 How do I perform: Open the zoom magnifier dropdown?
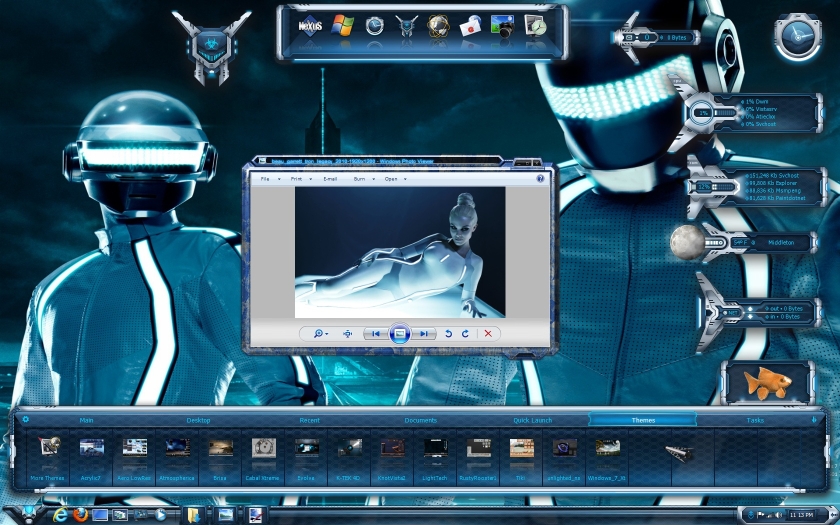click(x=320, y=333)
